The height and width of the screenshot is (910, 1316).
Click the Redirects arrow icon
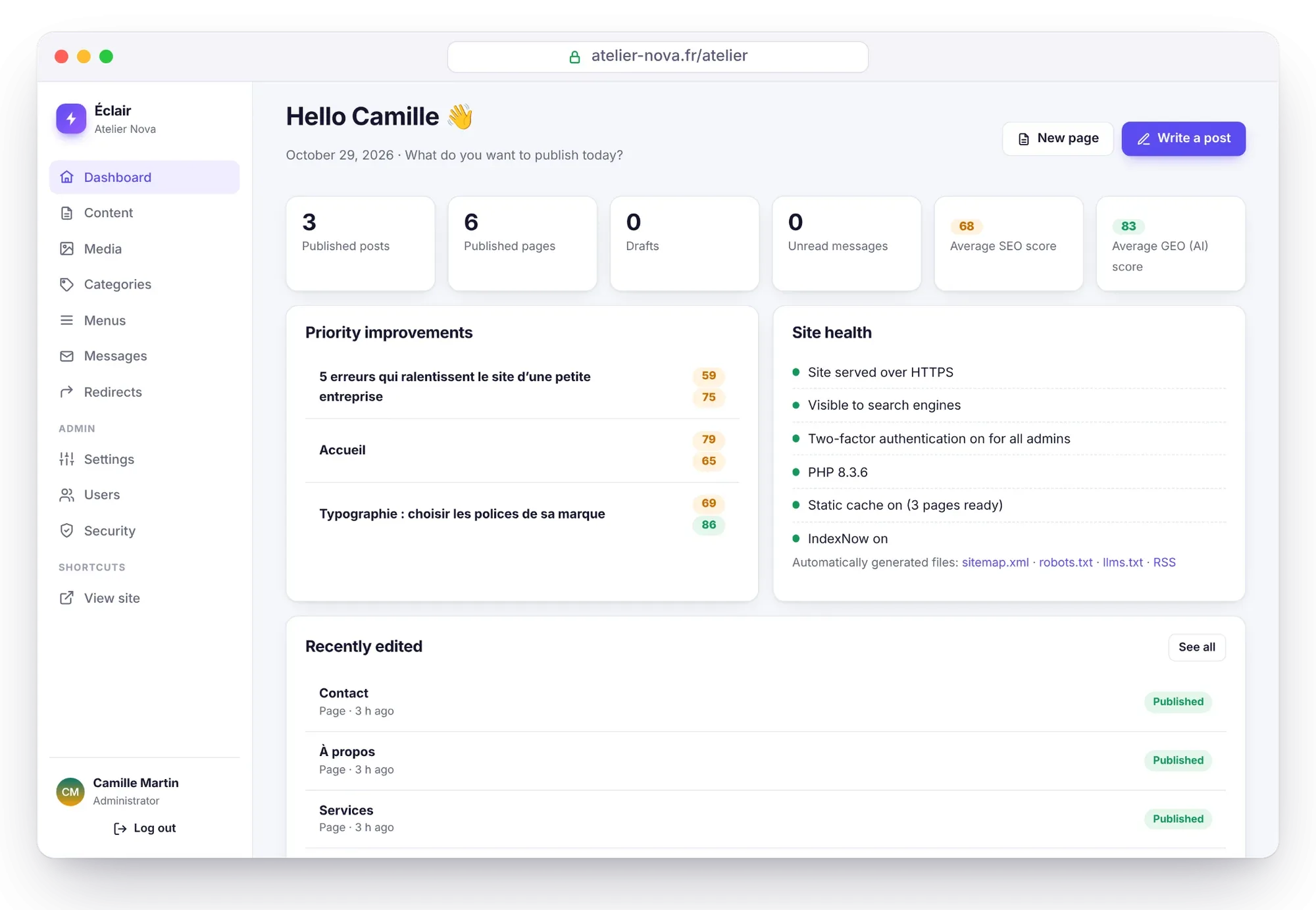[66, 392]
